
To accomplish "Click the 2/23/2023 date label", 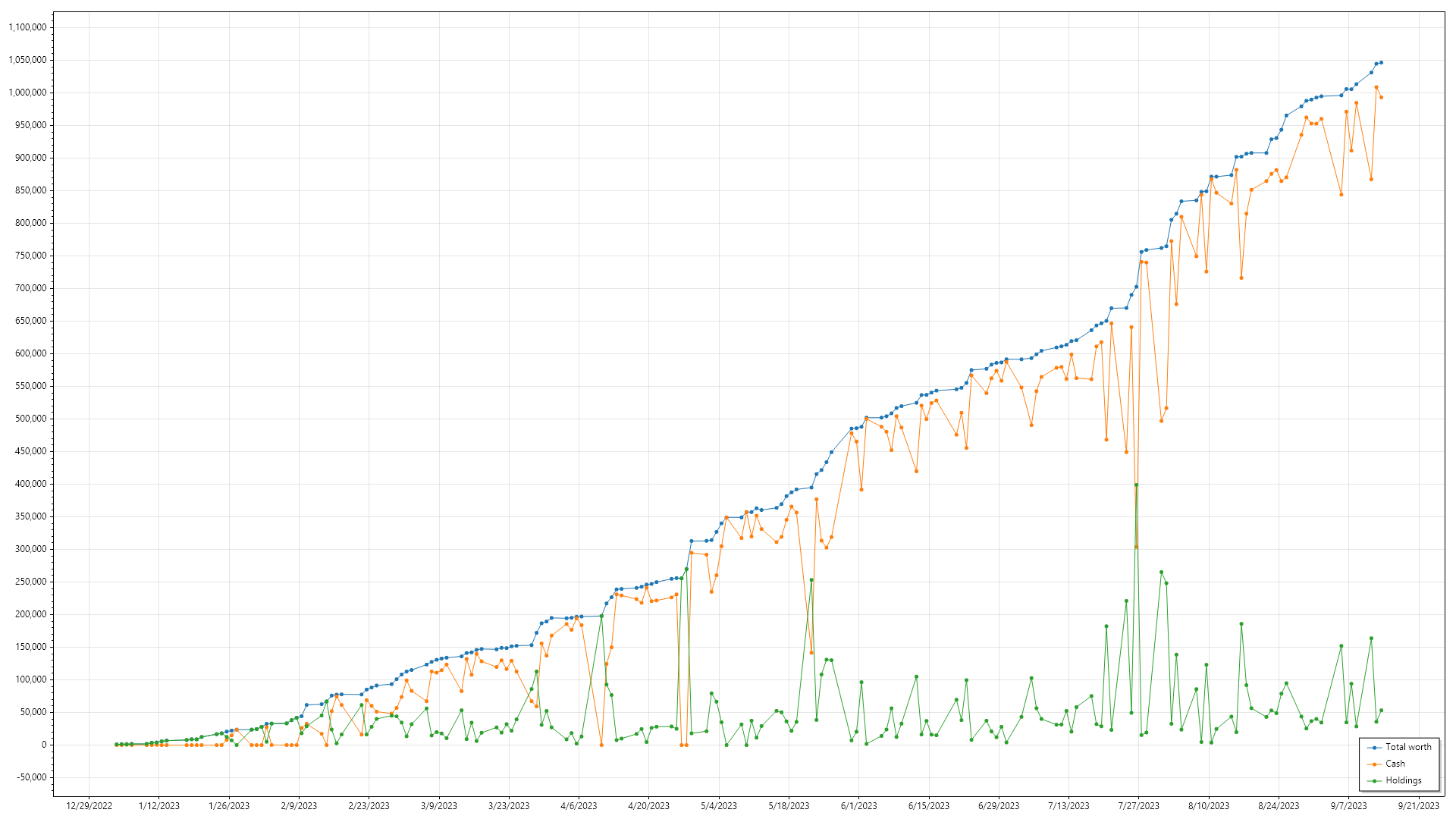I will click(x=369, y=806).
